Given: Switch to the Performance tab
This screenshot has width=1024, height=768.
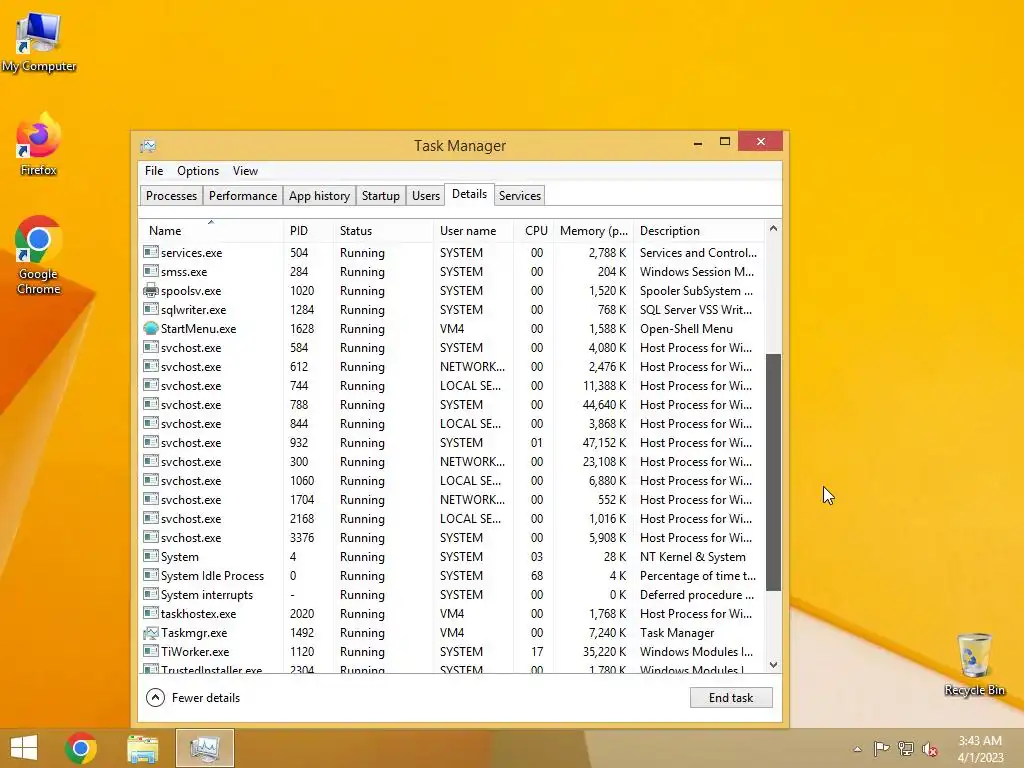Looking at the screenshot, I should (x=243, y=196).
